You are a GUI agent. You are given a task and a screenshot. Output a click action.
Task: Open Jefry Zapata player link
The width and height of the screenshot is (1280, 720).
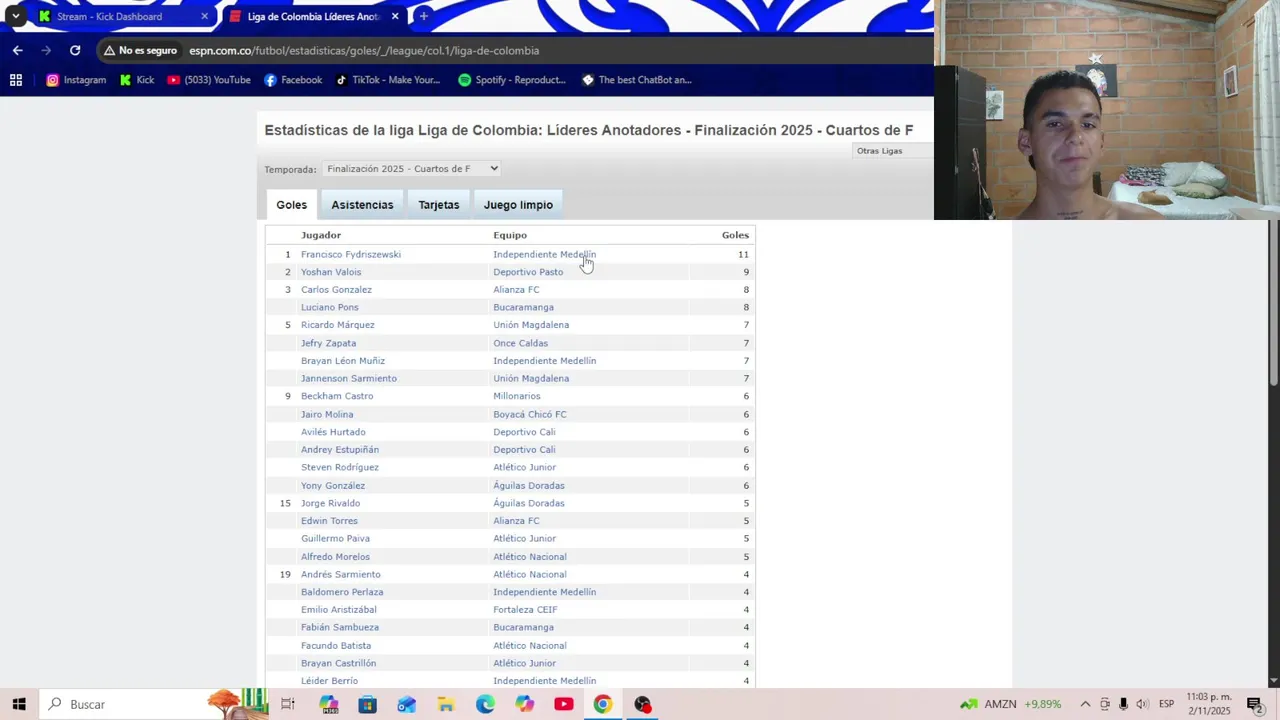pyautogui.click(x=328, y=343)
